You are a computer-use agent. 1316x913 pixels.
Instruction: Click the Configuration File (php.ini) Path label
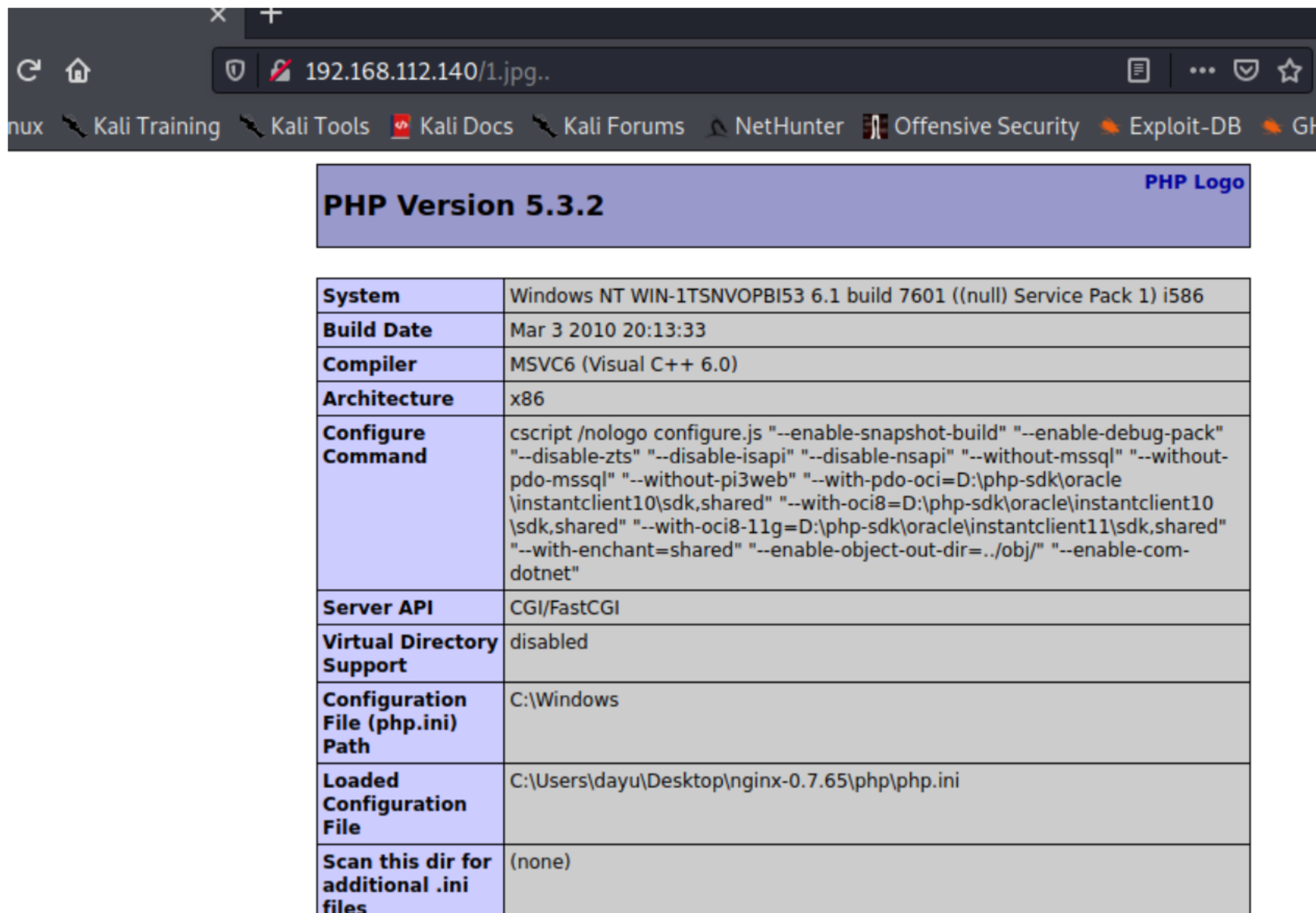pos(394,723)
